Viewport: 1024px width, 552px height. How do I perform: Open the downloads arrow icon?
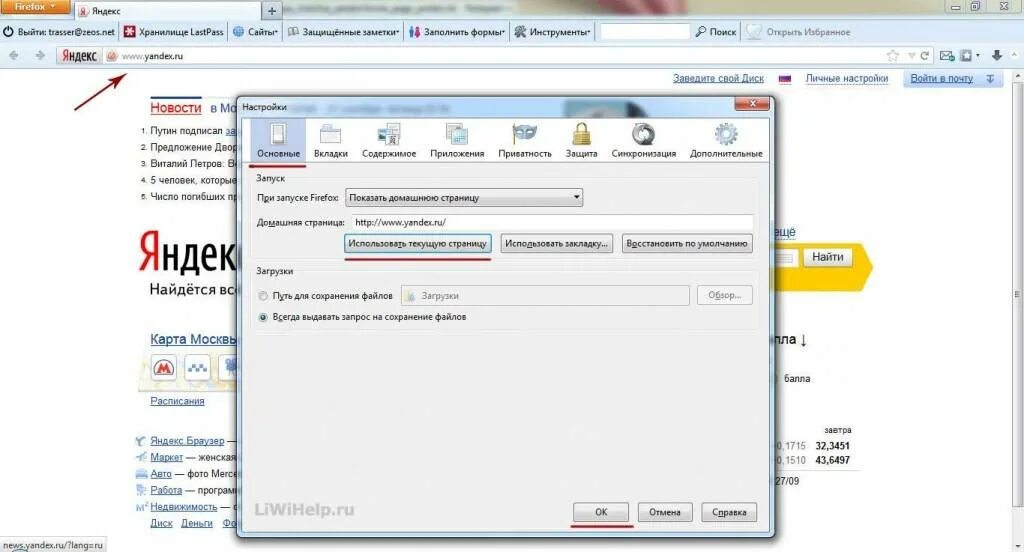click(x=997, y=56)
